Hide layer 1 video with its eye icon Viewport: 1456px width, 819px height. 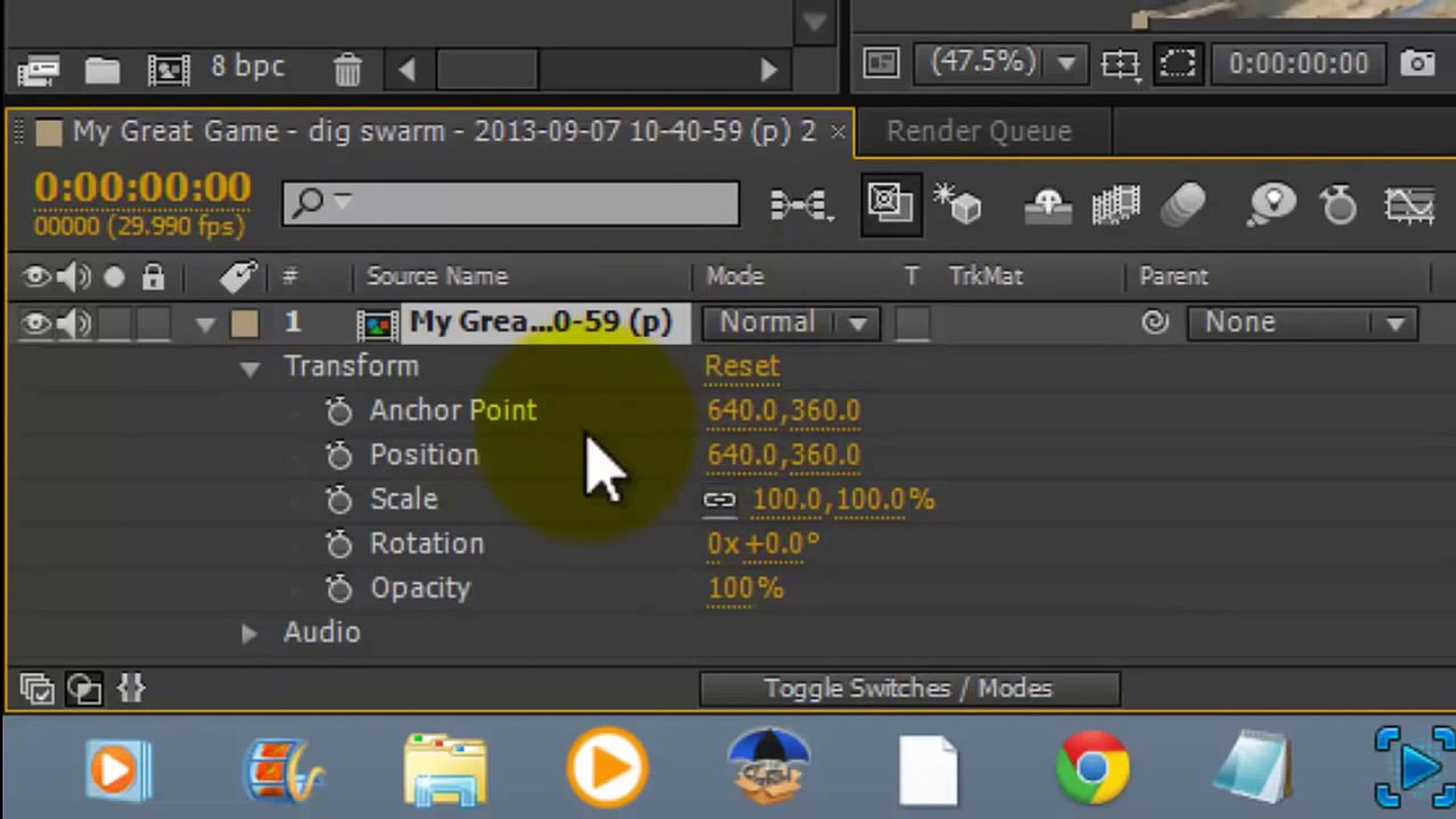pos(35,324)
